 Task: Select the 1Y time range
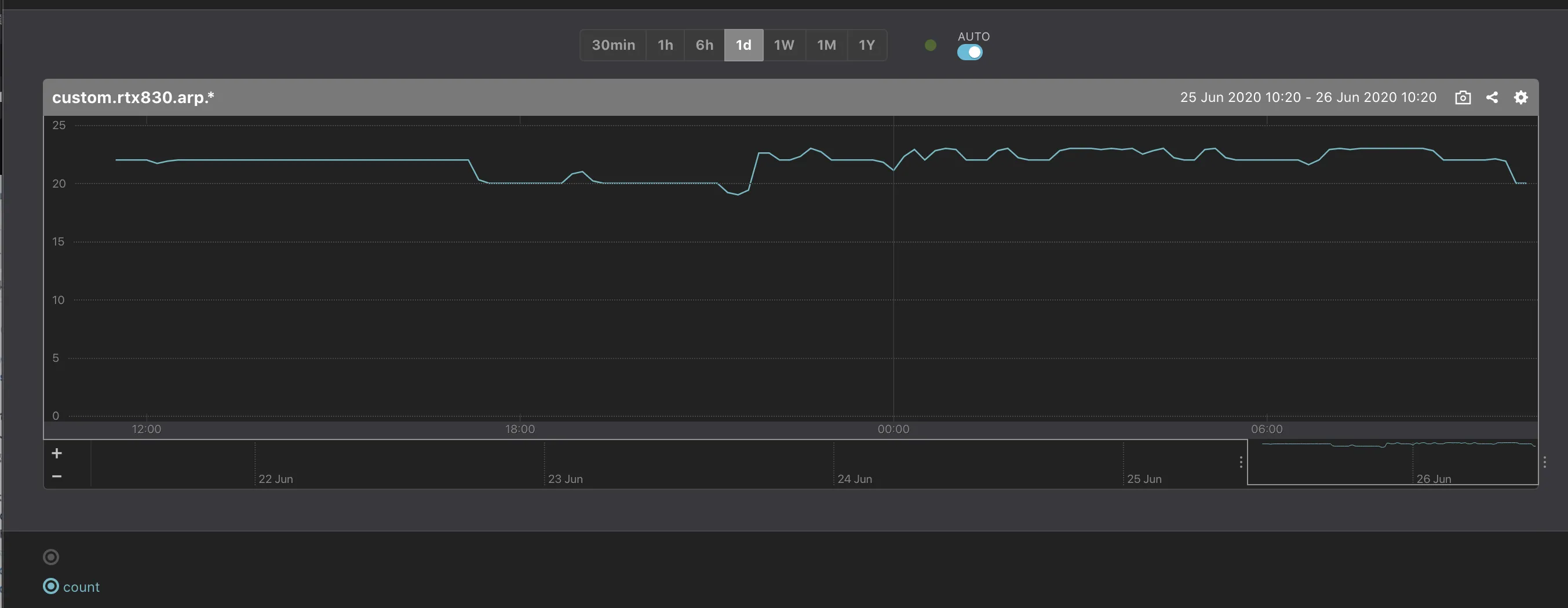[866, 45]
